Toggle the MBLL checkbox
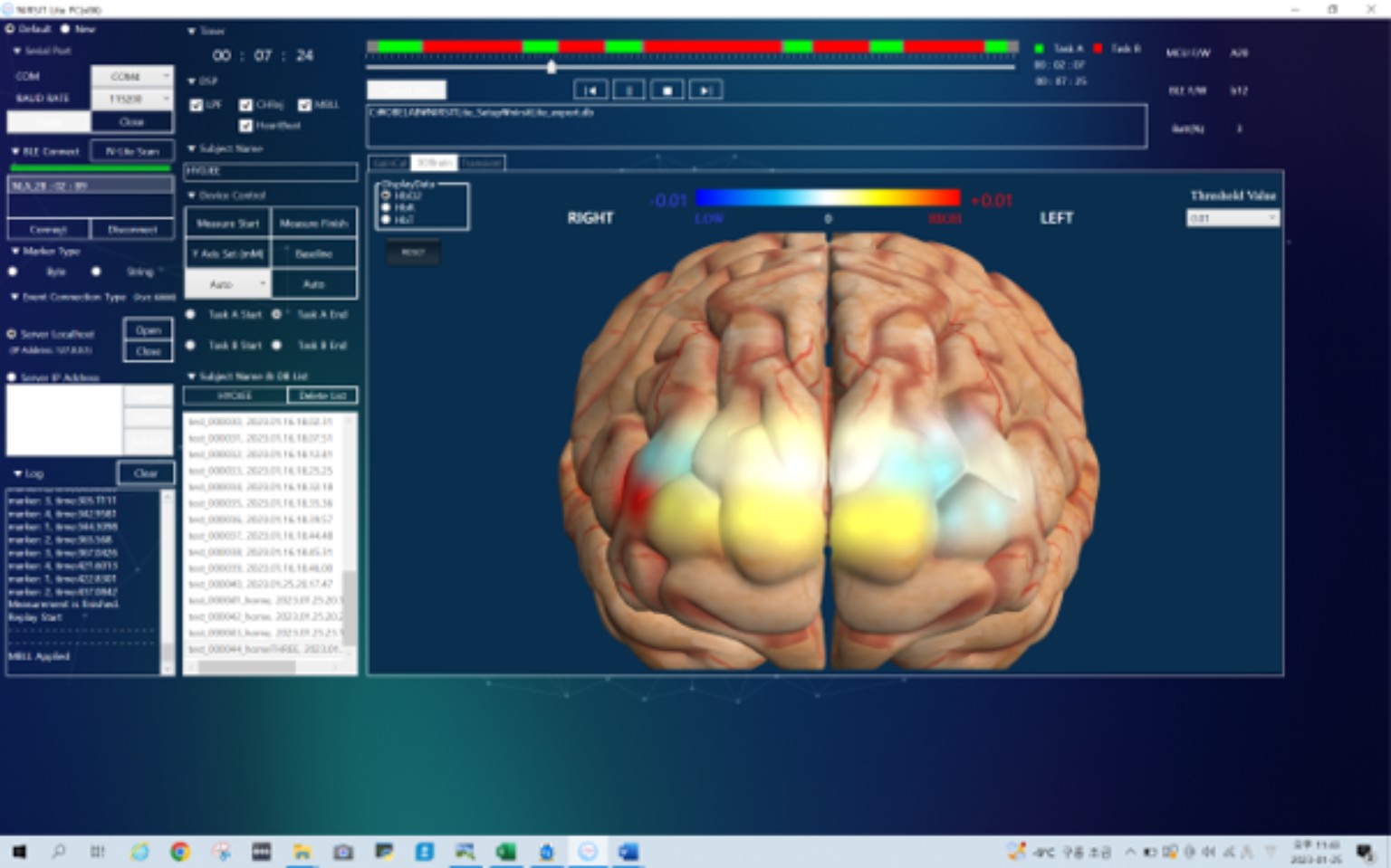Screen dimensions: 1391x868 (305, 105)
